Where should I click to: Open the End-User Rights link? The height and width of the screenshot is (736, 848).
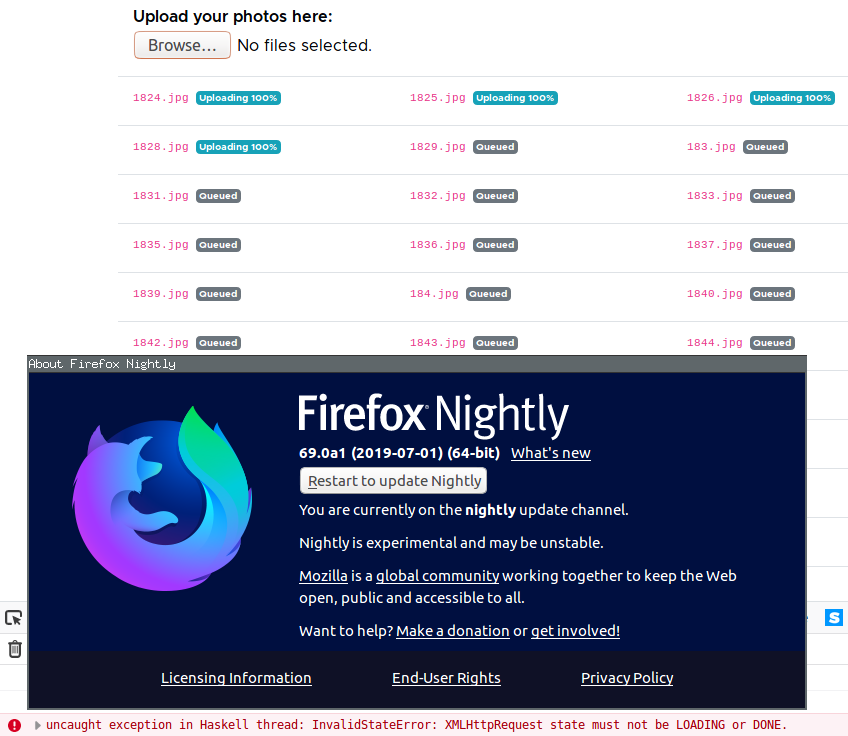coord(446,678)
